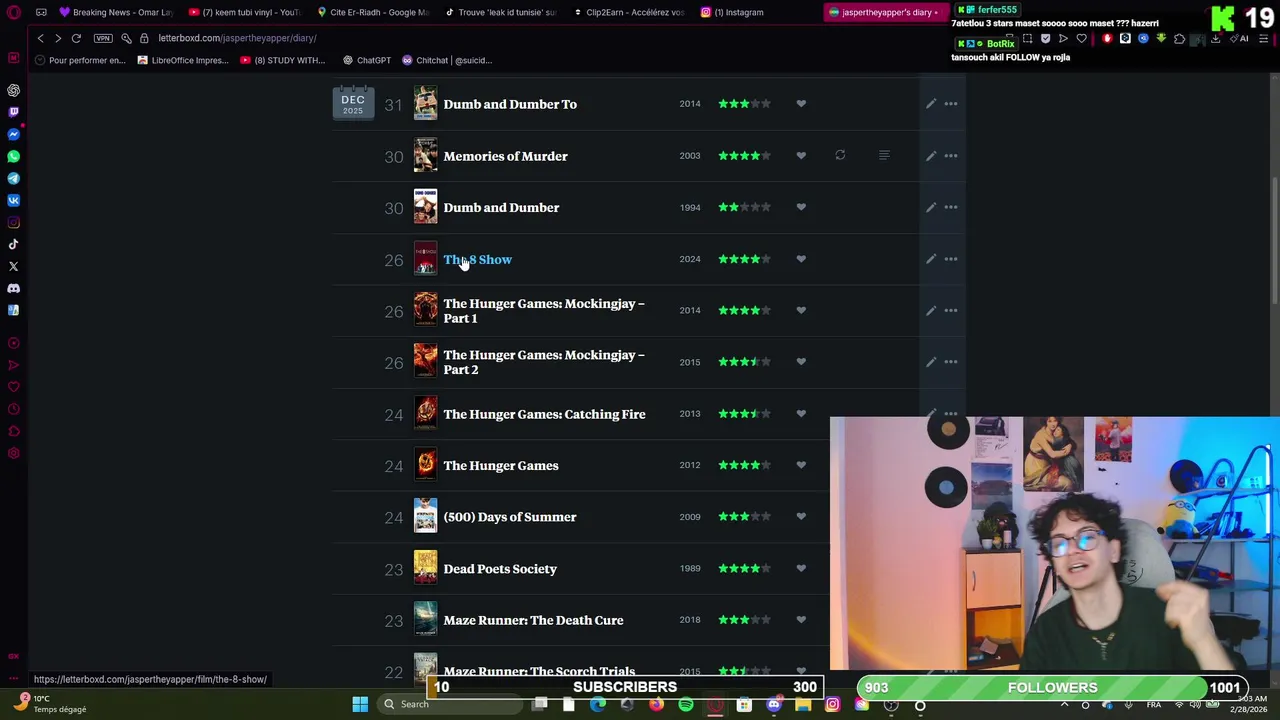Open WhatsApp in the Opera sidebar

tap(13, 156)
